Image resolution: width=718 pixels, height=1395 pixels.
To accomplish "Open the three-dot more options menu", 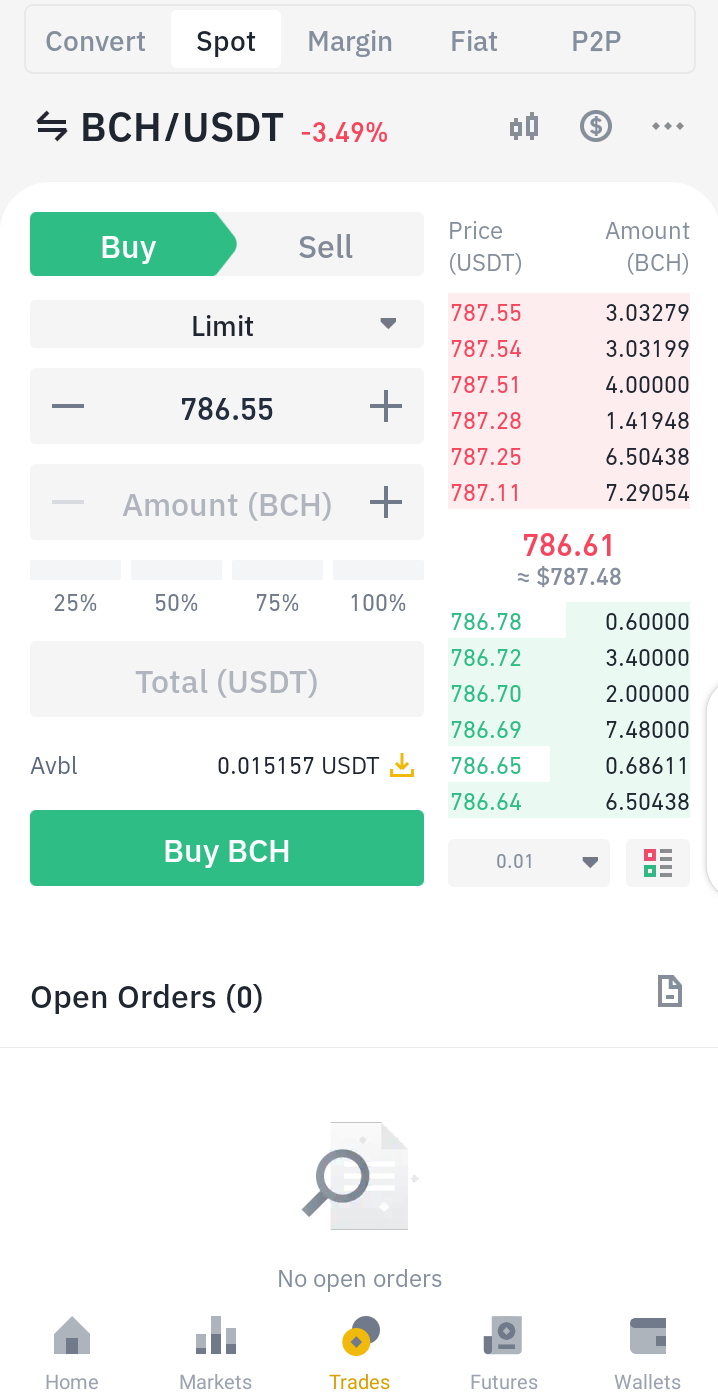I will click(667, 127).
